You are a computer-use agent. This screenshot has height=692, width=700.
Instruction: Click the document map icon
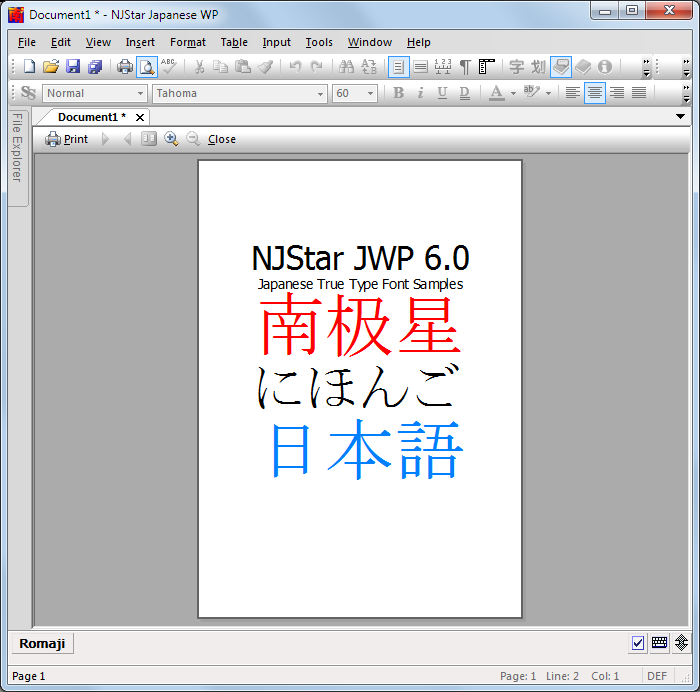click(x=487, y=67)
